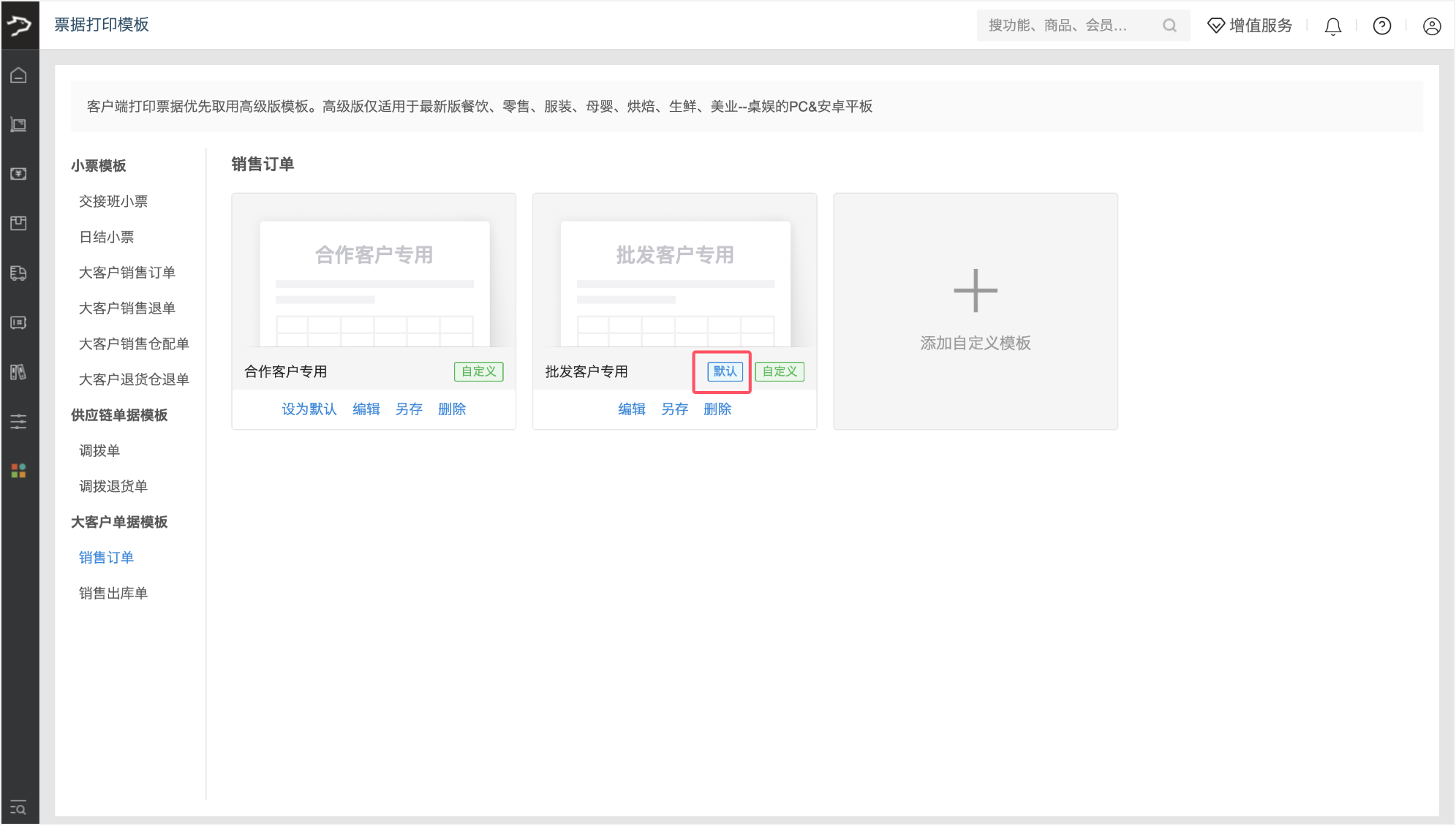Select 交接班小票 in the template list
The width and height of the screenshot is (1456, 826).
click(113, 201)
